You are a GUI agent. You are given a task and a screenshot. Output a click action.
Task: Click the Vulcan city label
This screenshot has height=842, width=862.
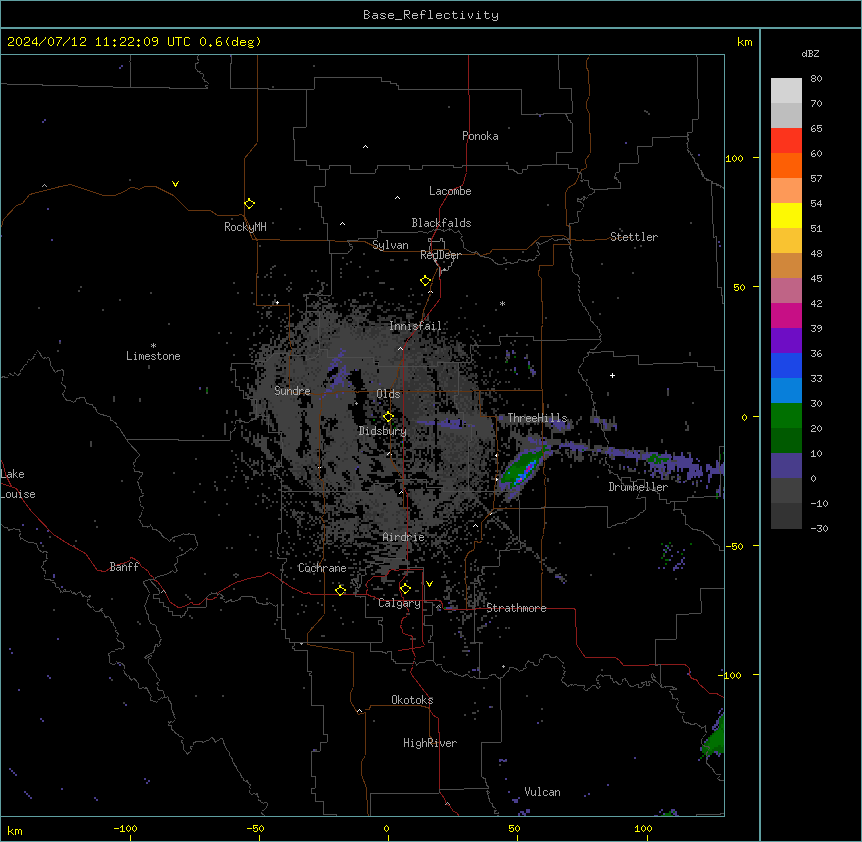point(543,792)
